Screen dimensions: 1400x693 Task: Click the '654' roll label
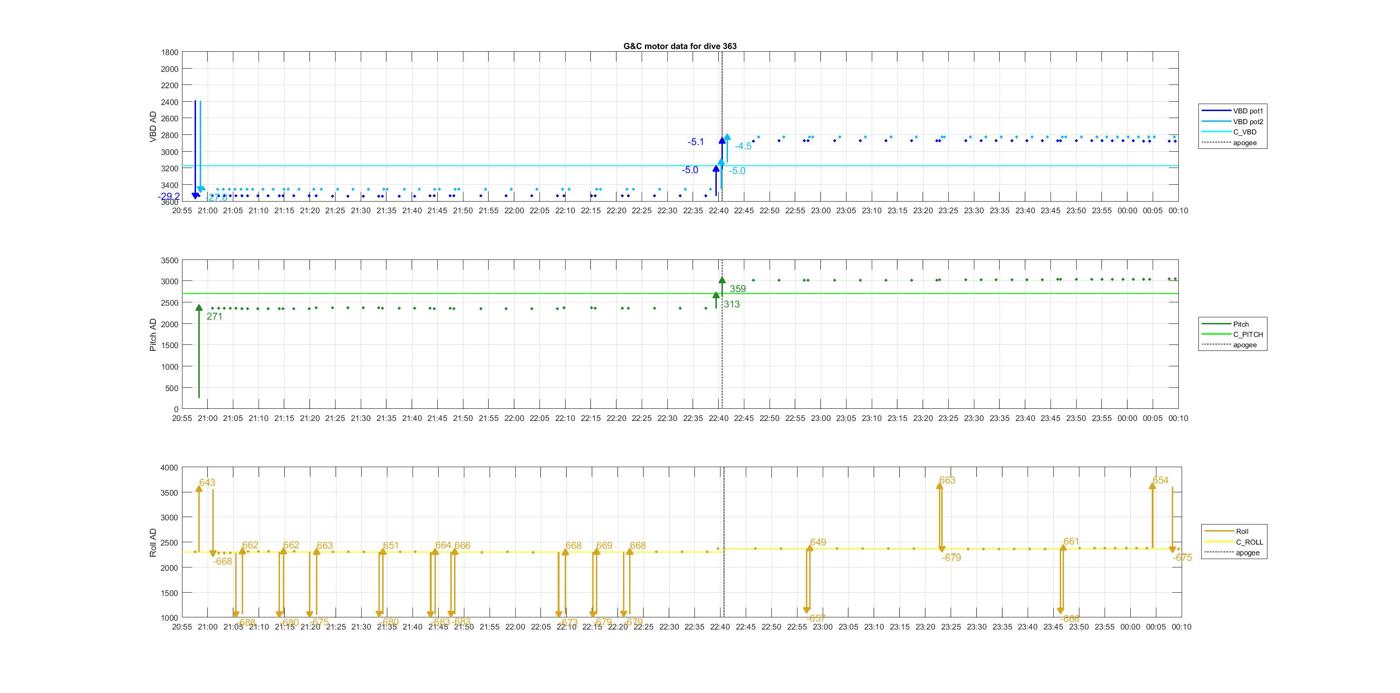1161,481
